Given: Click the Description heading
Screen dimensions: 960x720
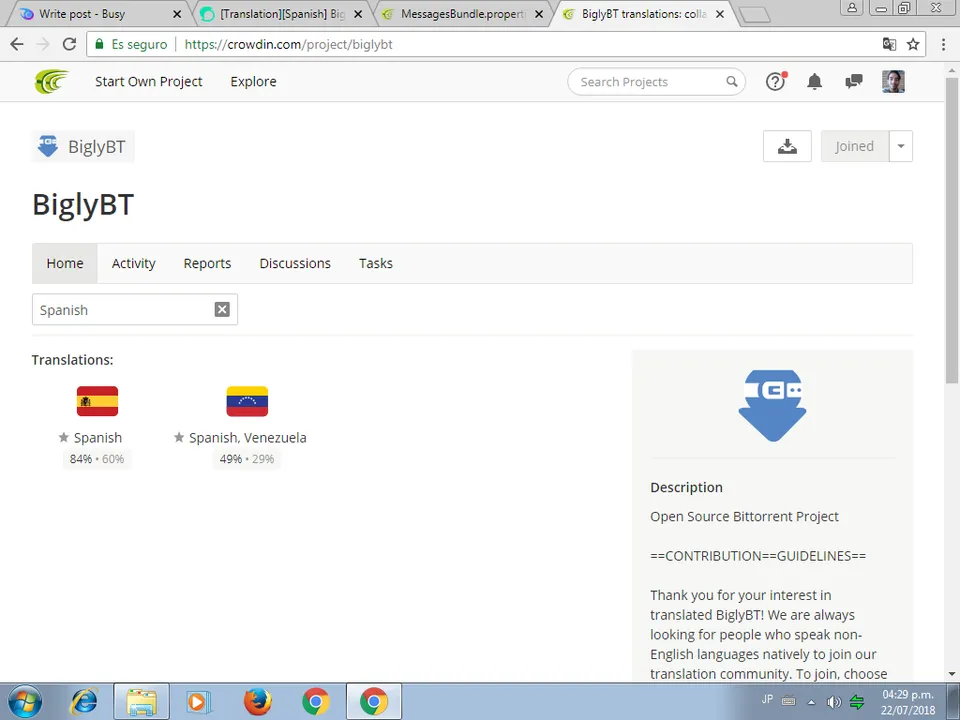Looking at the screenshot, I should (686, 487).
